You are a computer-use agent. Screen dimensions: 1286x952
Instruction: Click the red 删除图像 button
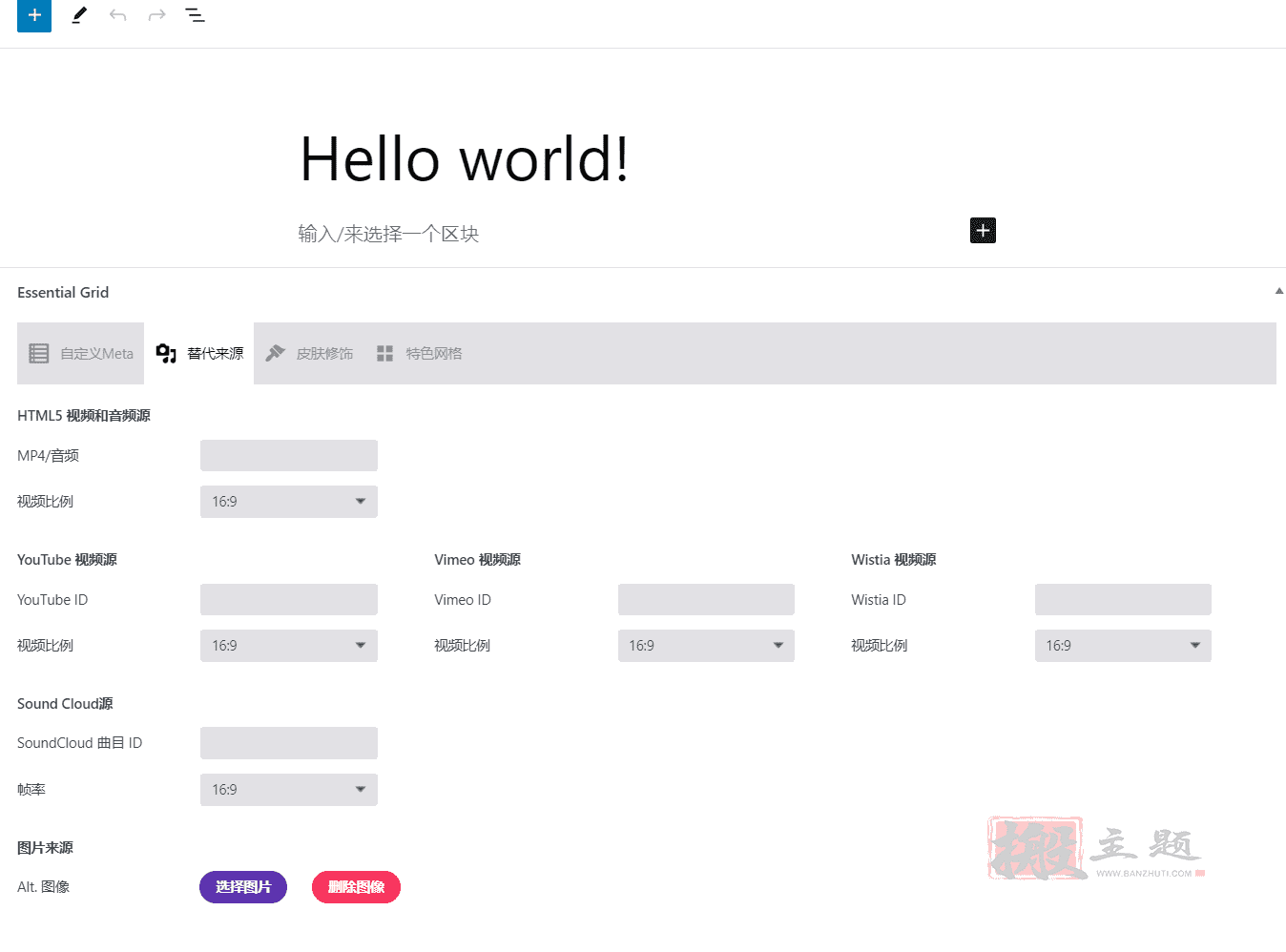coord(356,887)
